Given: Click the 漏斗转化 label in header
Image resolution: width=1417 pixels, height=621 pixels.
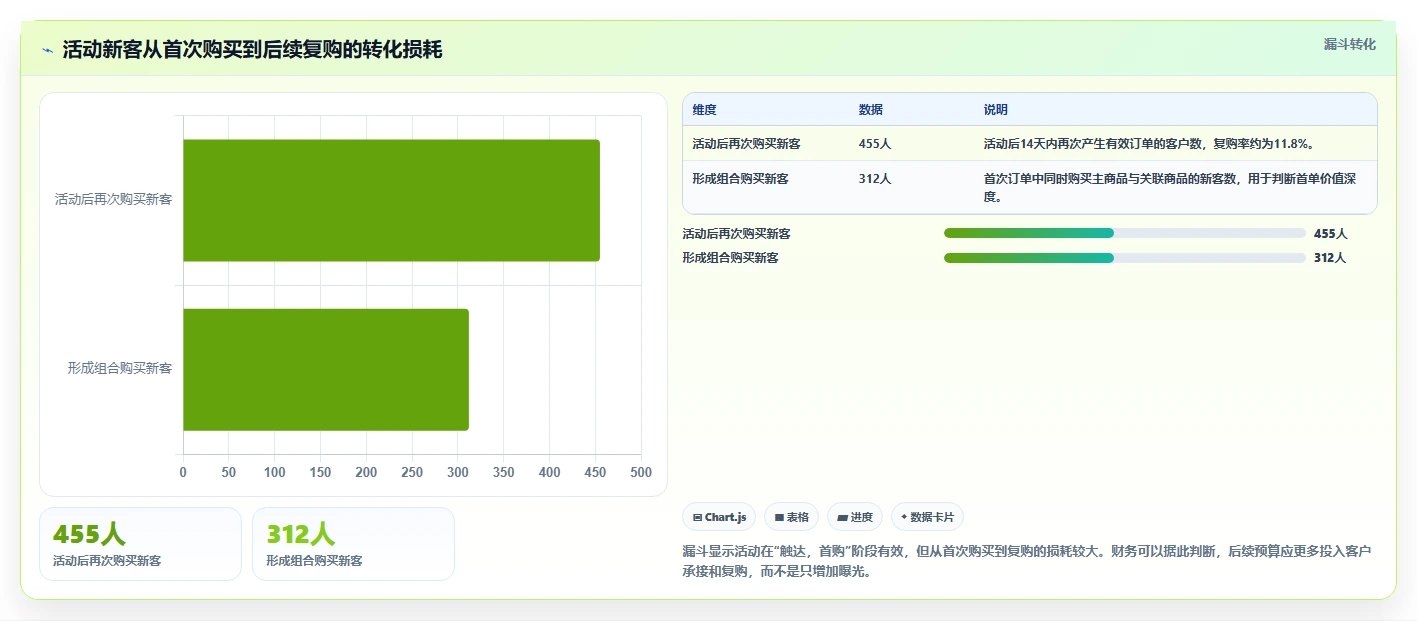Looking at the screenshot, I should 1349,44.
